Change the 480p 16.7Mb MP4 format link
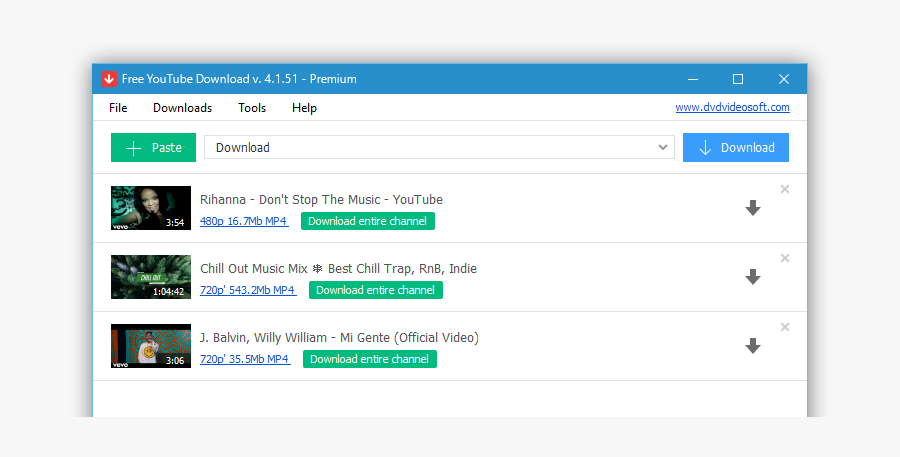900x457 pixels. pyautogui.click(x=243, y=221)
